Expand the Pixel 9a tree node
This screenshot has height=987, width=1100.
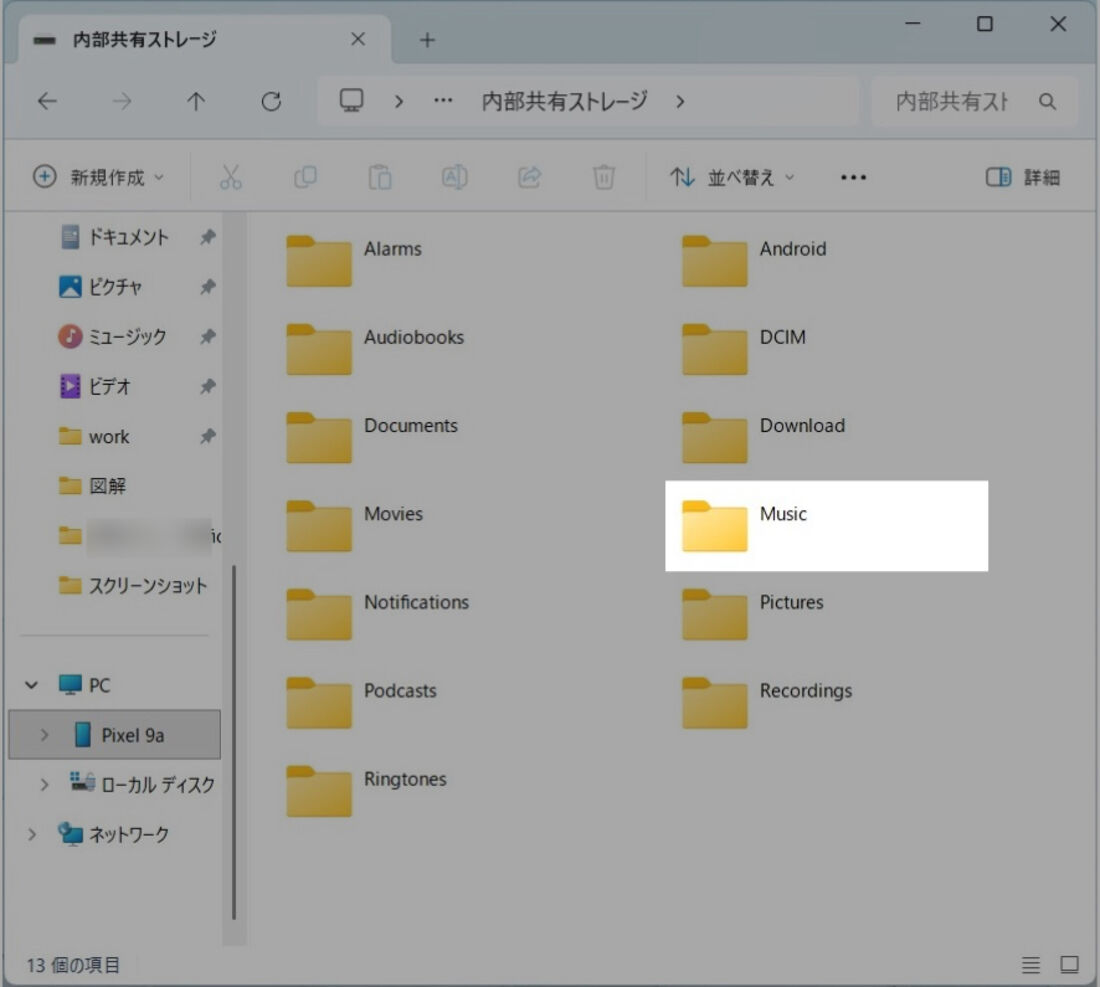click(x=44, y=734)
